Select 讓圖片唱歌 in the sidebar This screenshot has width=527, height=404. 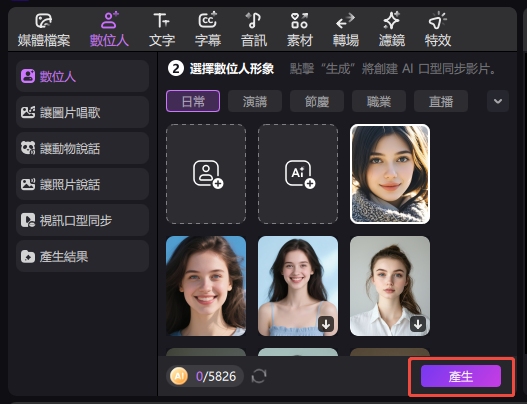click(82, 112)
